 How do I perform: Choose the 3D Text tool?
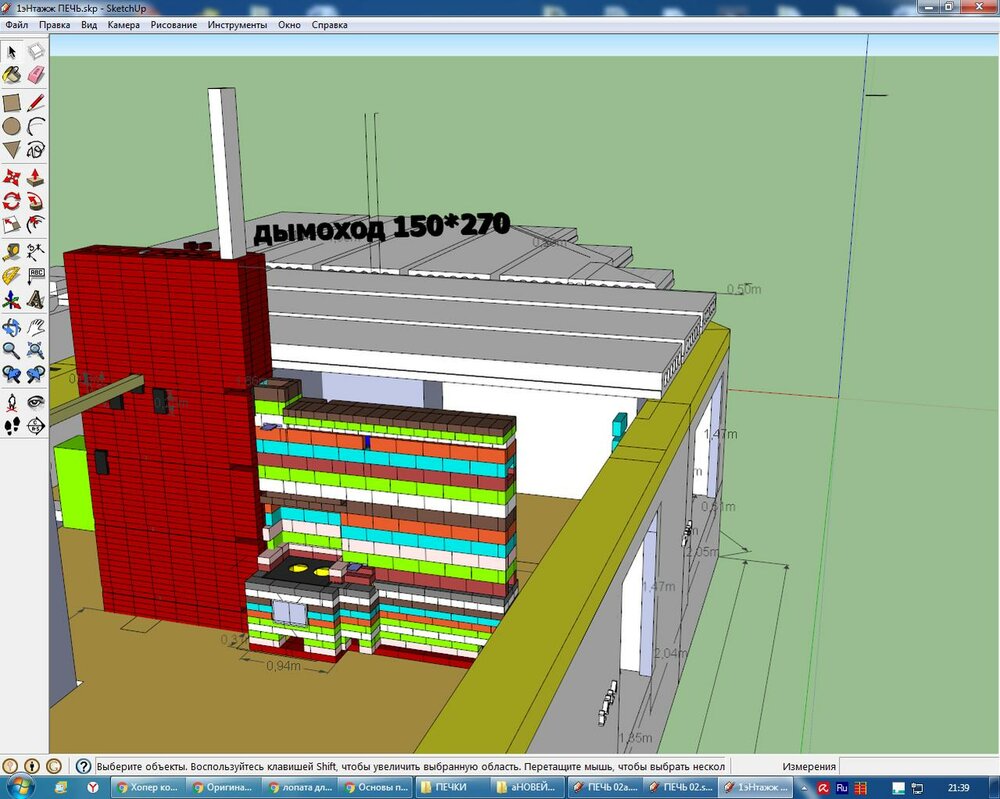pyautogui.click(x=36, y=299)
